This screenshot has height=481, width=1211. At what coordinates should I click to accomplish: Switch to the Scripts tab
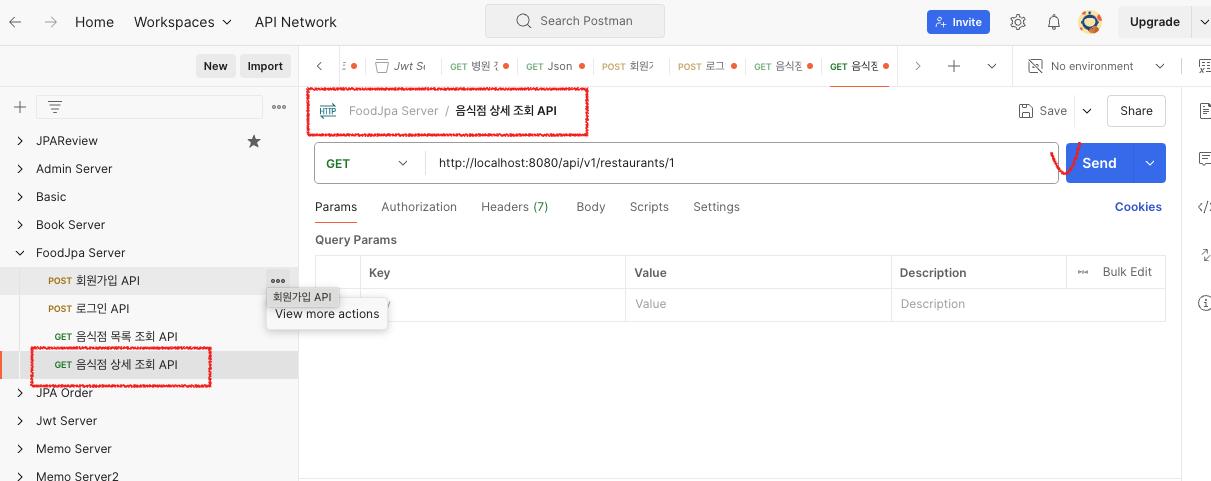(x=649, y=207)
